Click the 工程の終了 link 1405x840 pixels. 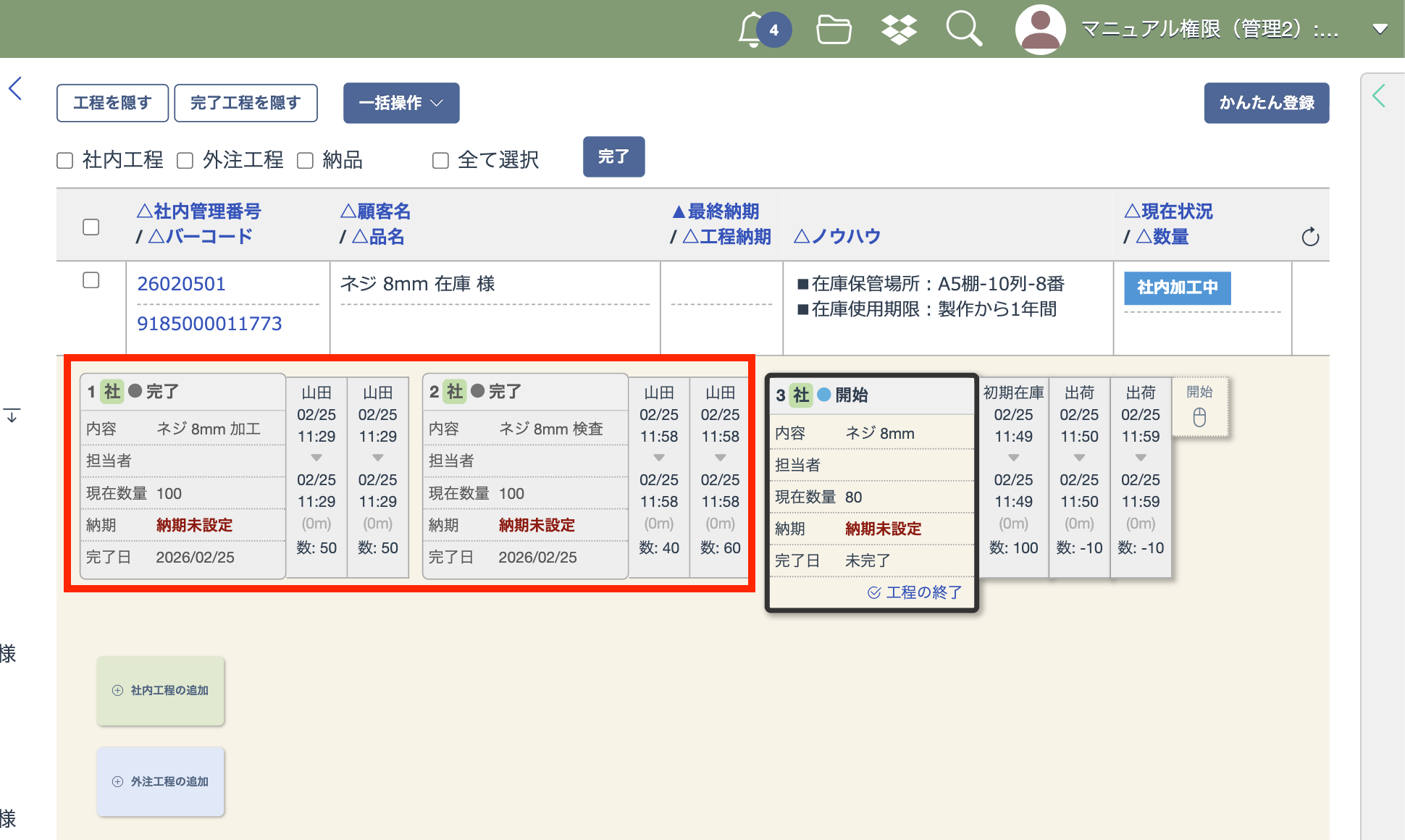(915, 592)
